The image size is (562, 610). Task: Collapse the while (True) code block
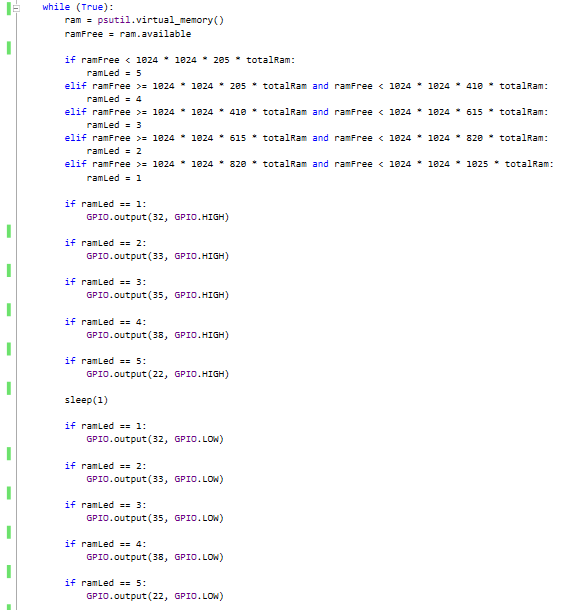[16, 7]
